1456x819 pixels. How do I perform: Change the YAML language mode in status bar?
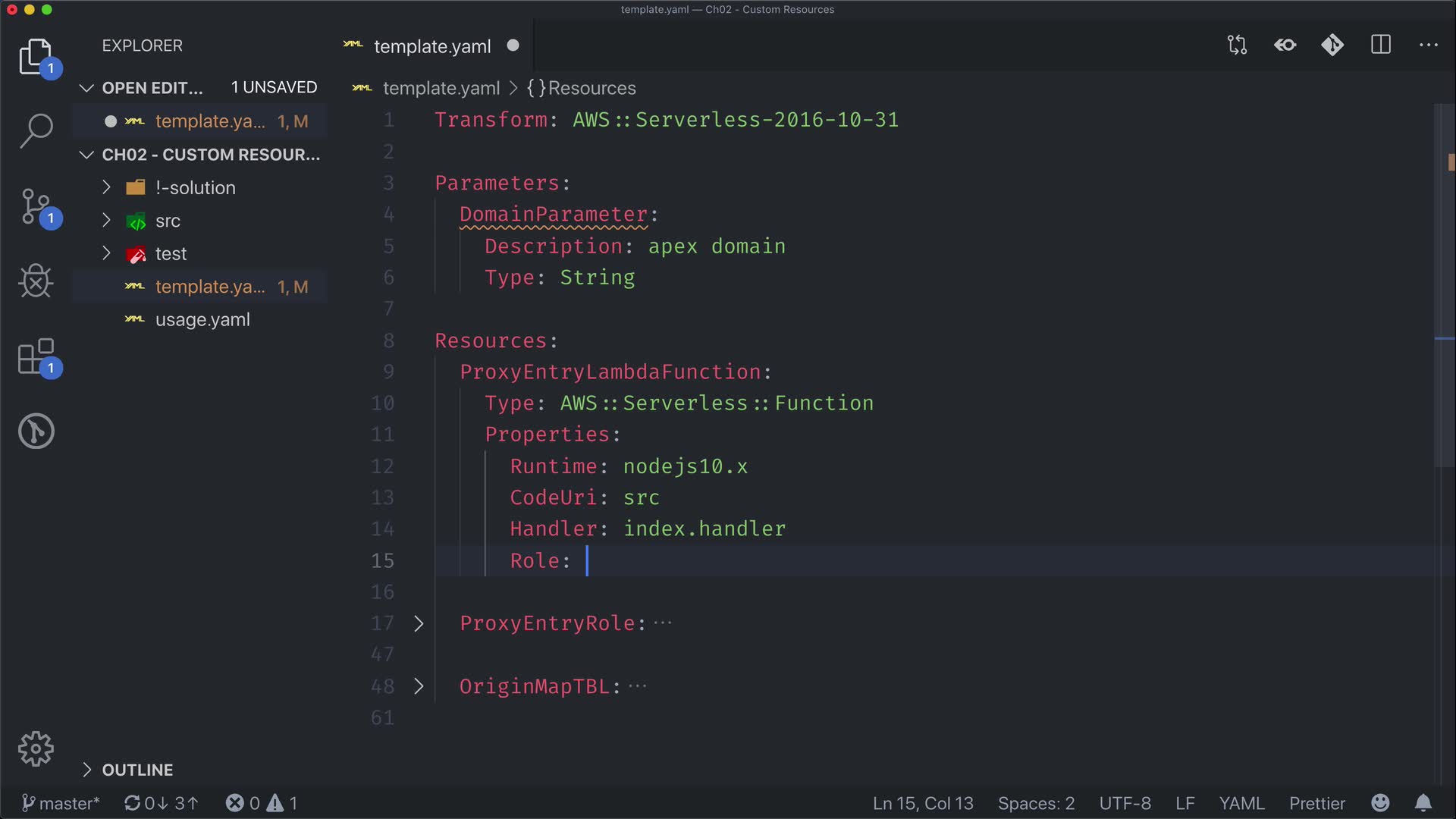(x=1241, y=803)
